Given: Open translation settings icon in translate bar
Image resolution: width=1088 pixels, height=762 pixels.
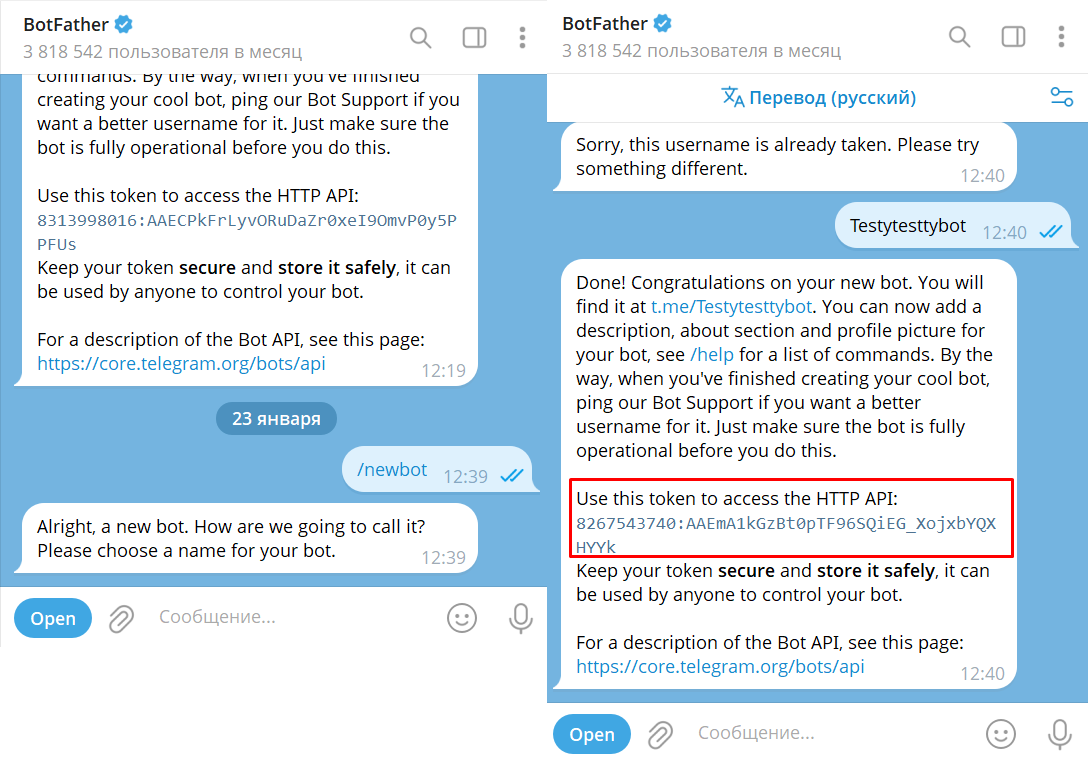Looking at the screenshot, I should coord(1061,97).
